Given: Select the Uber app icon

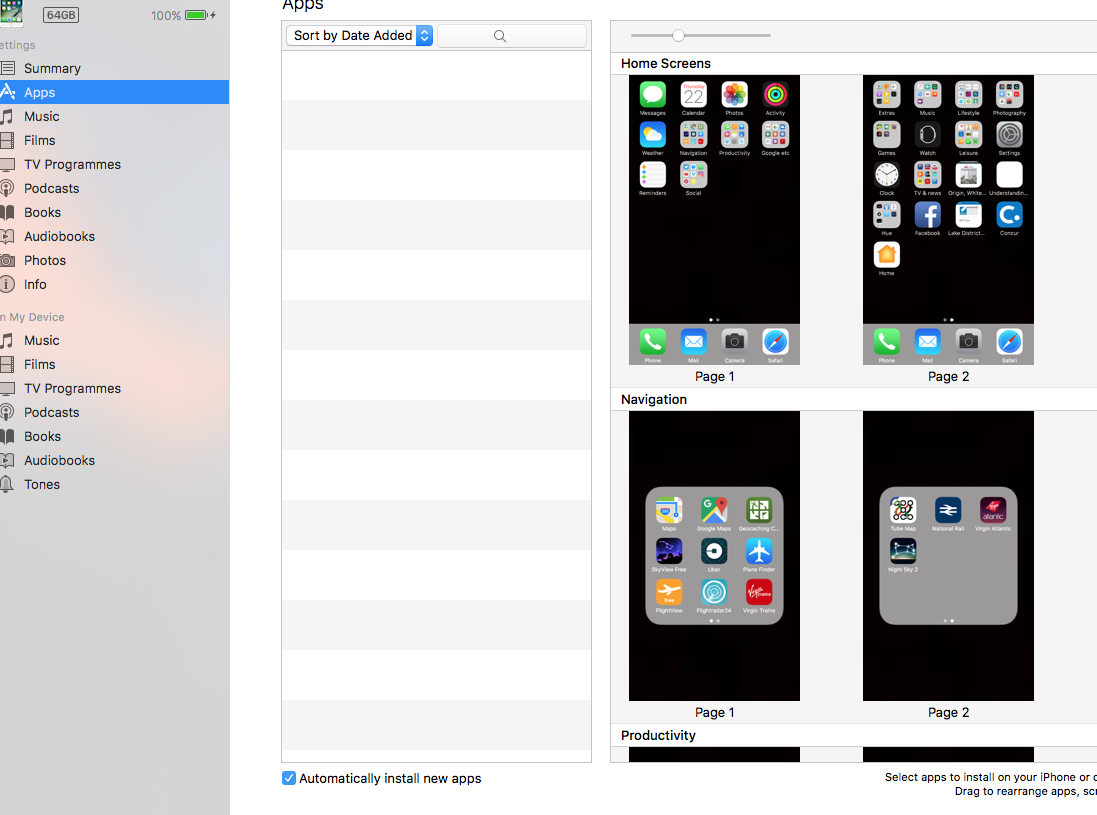Looking at the screenshot, I should tap(714, 551).
